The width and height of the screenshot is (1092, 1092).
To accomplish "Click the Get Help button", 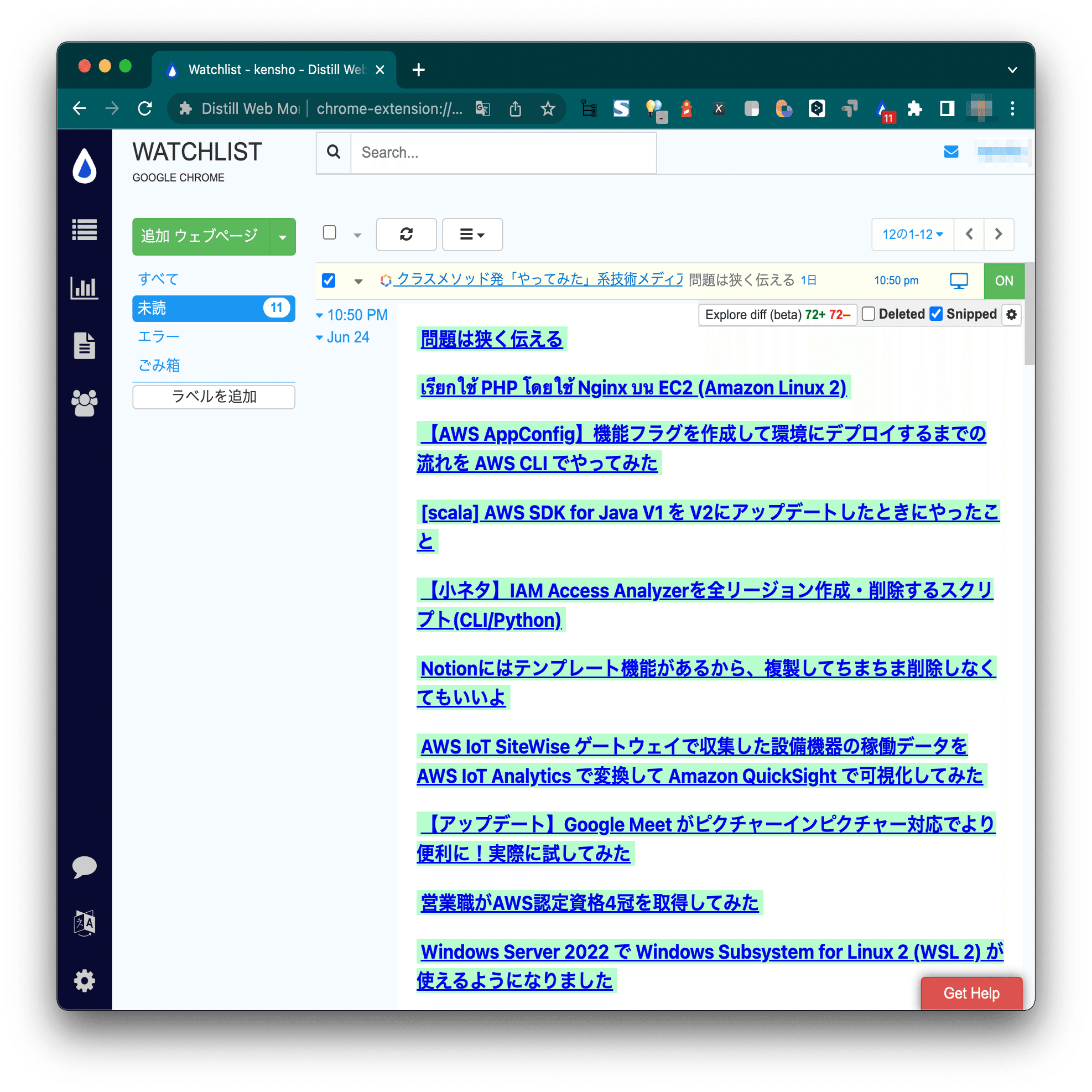I will coord(971,992).
